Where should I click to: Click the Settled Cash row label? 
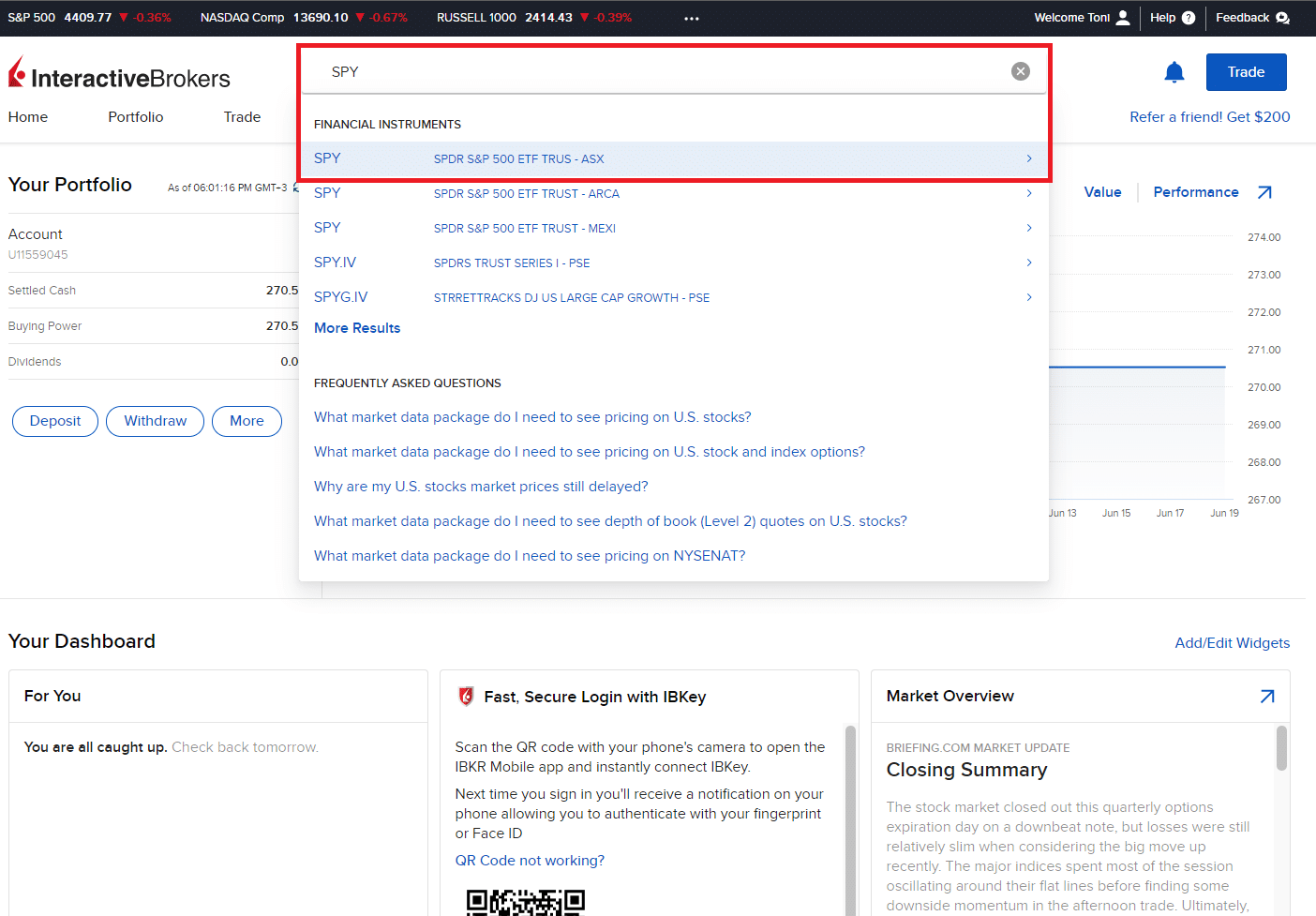pyautogui.click(x=42, y=291)
